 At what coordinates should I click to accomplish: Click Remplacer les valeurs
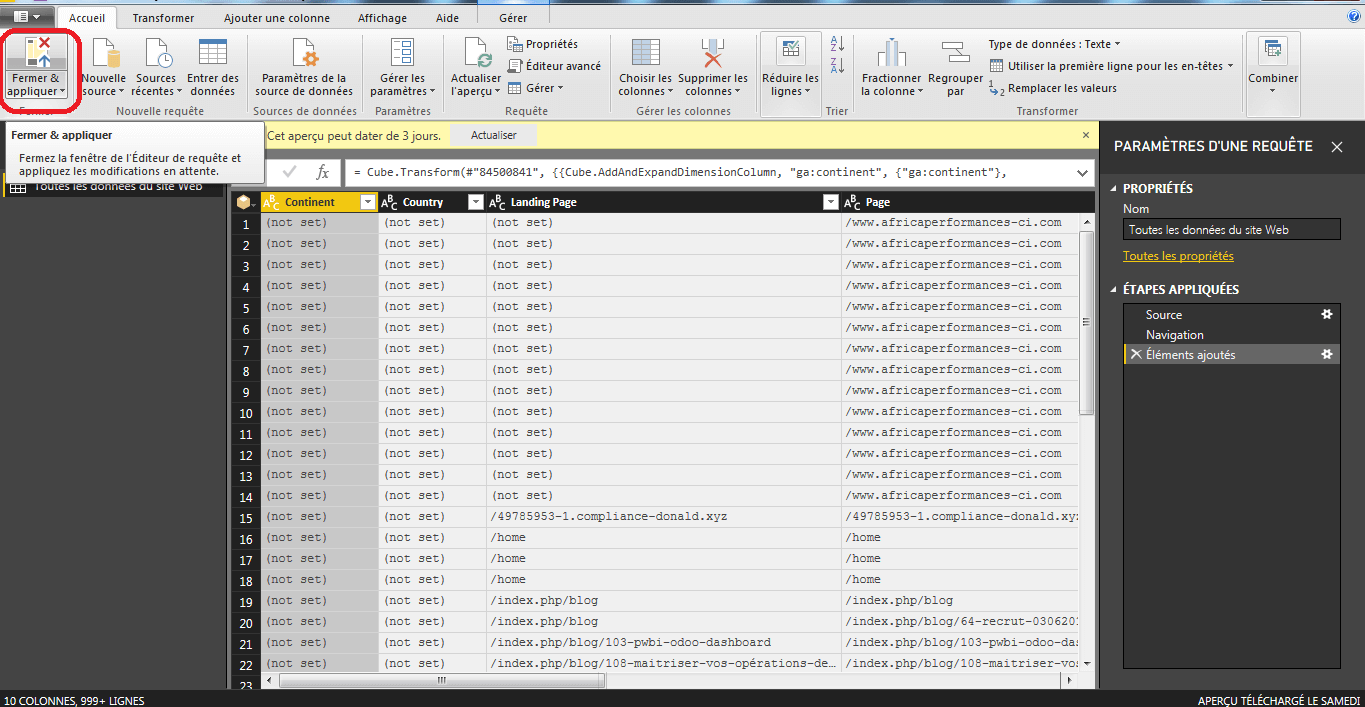[x=1053, y=88]
